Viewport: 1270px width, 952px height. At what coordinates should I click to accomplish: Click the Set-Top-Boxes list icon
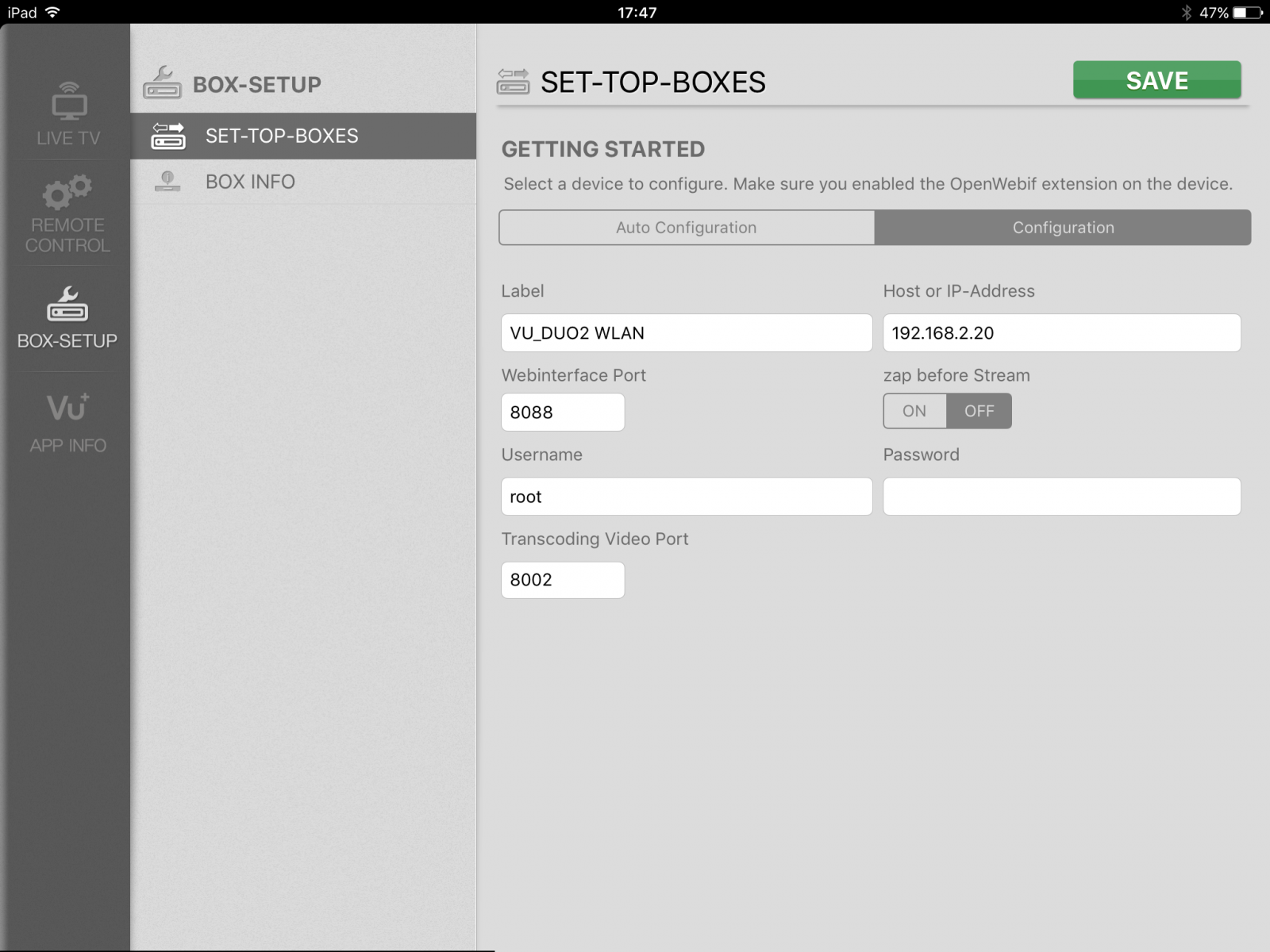(x=168, y=136)
